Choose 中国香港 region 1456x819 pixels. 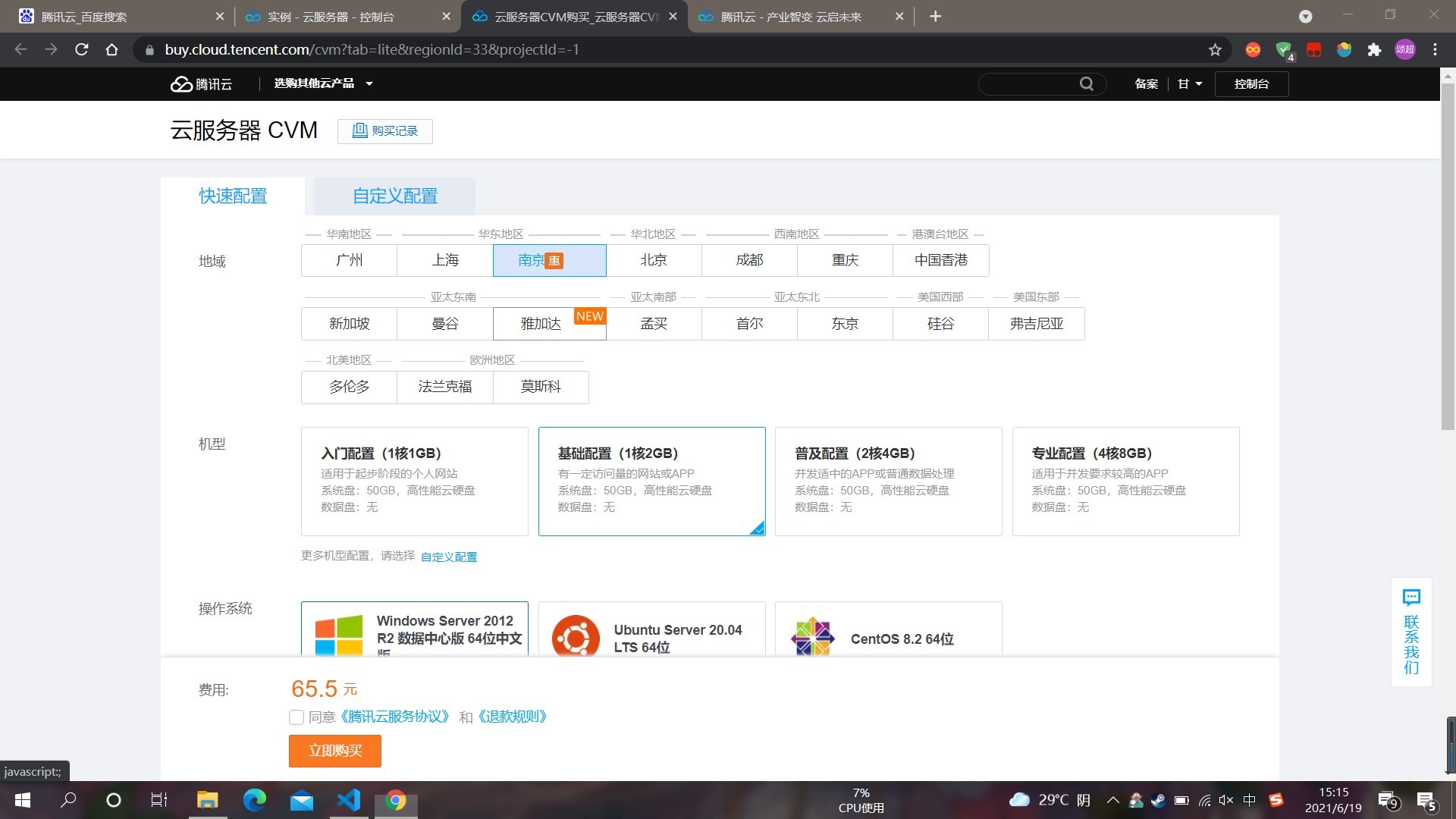pos(941,260)
